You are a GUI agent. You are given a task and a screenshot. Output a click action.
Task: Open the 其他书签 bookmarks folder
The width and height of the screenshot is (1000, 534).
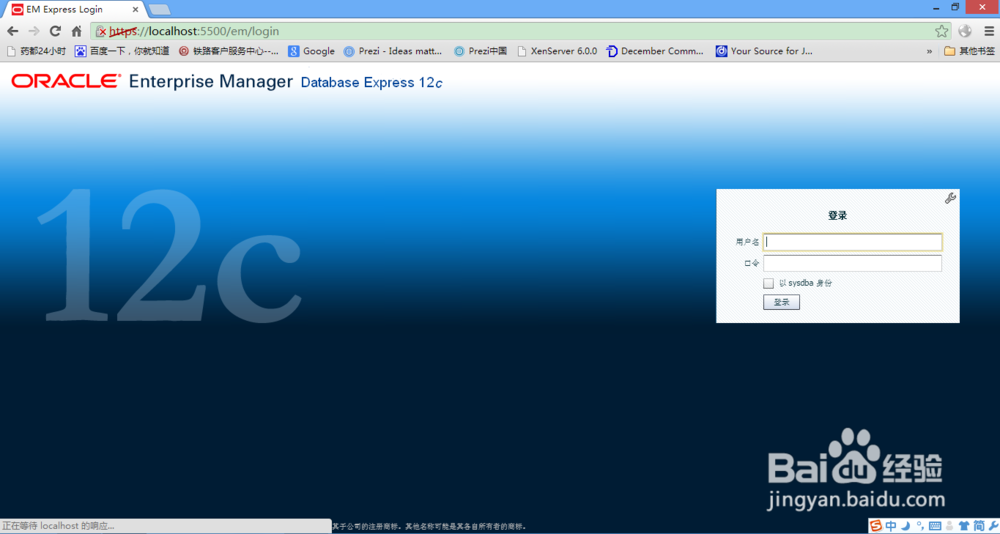(x=969, y=51)
